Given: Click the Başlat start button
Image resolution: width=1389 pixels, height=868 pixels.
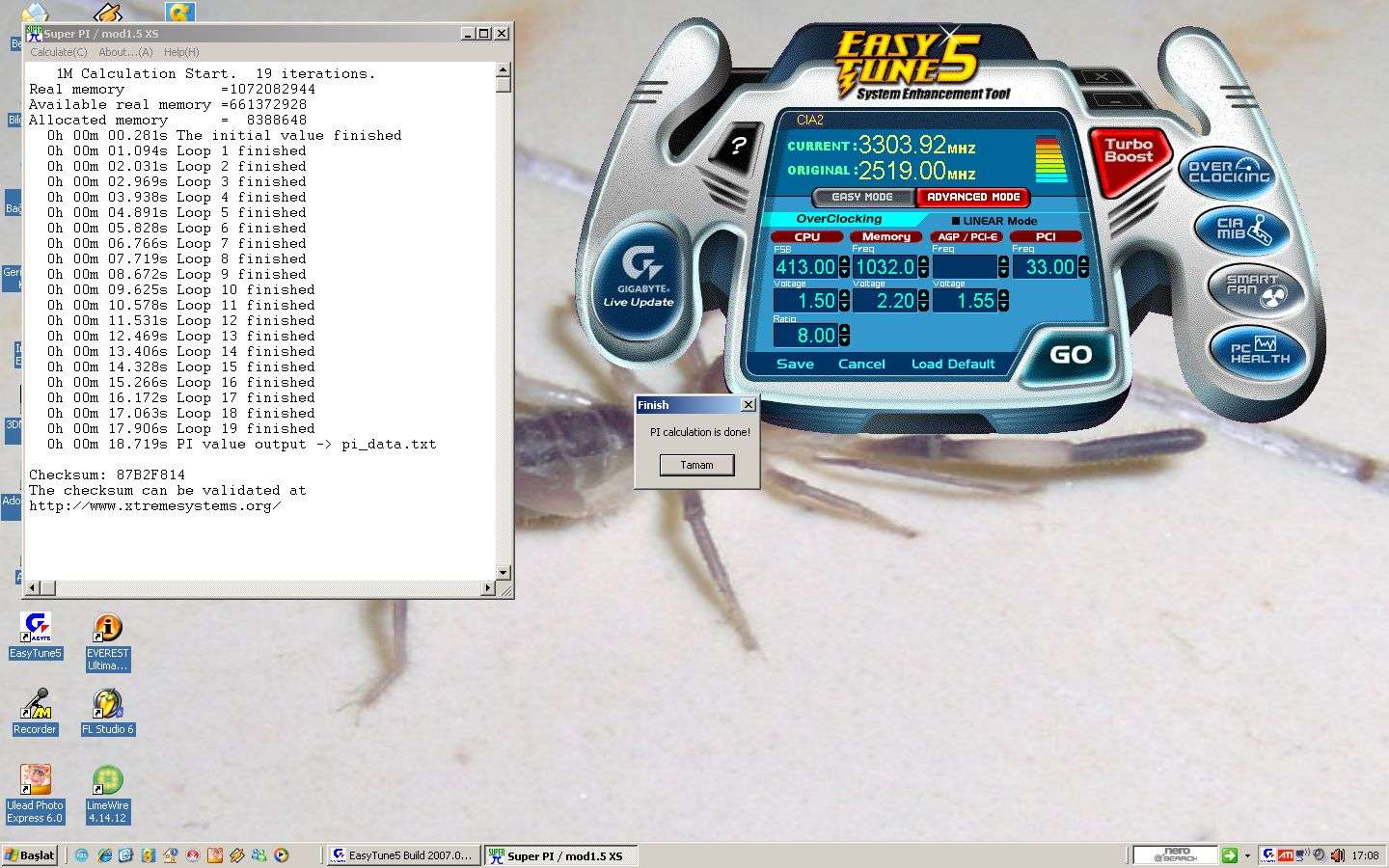Looking at the screenshot, I should (x=30, y=855).
